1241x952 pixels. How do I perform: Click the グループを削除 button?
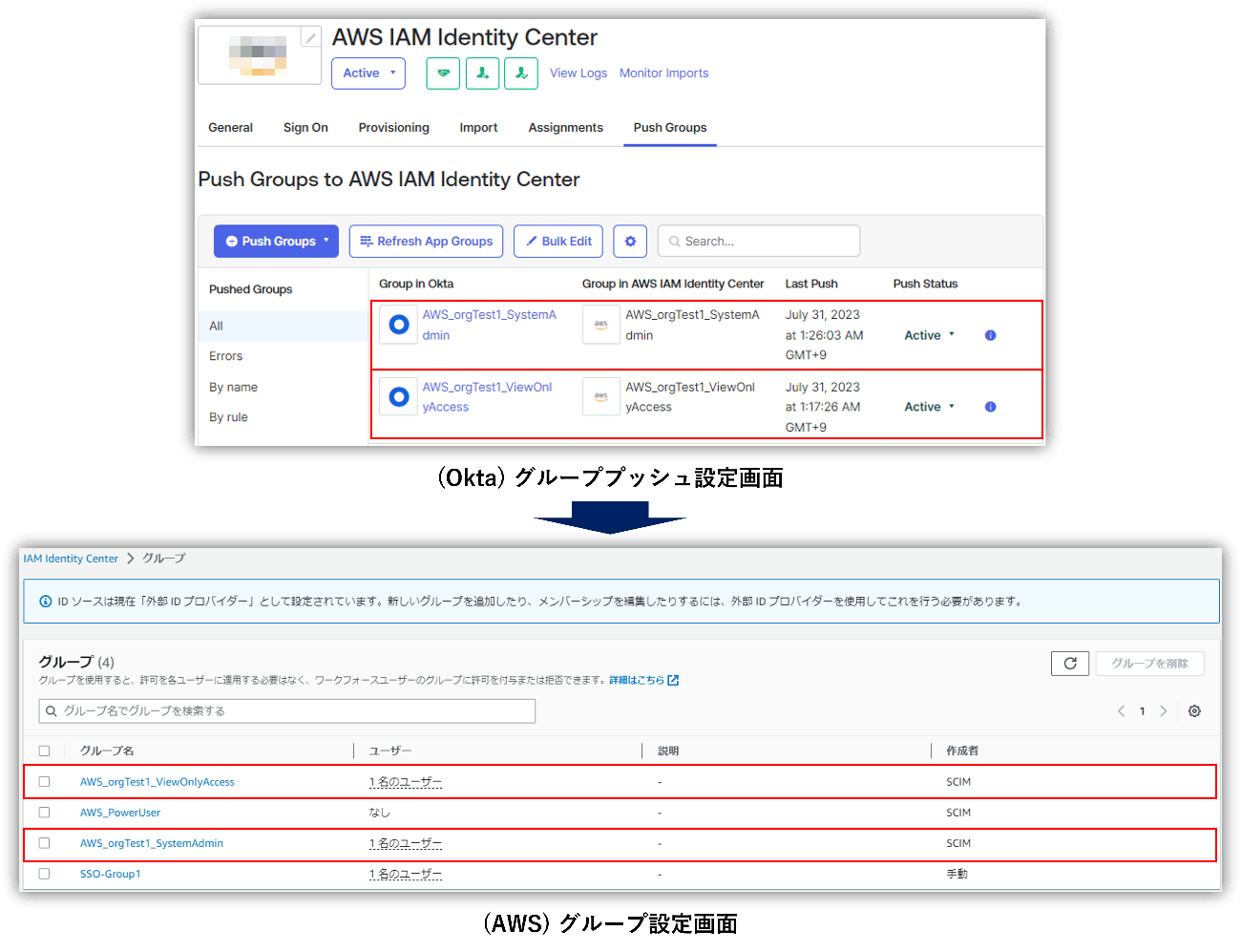pos(1150,664)
